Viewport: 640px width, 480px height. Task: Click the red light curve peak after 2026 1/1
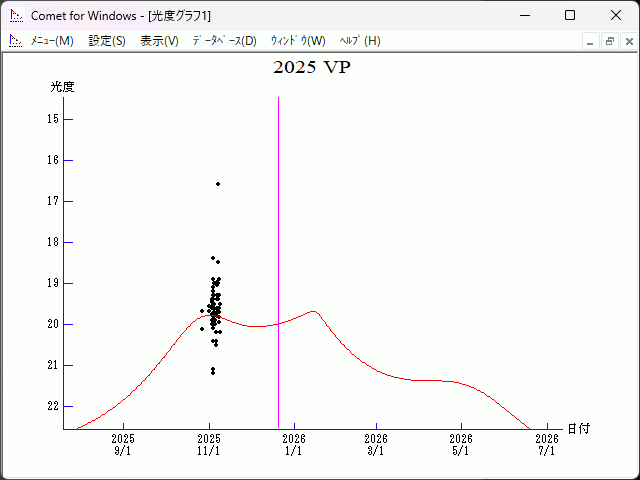click(x=314, y=311)
